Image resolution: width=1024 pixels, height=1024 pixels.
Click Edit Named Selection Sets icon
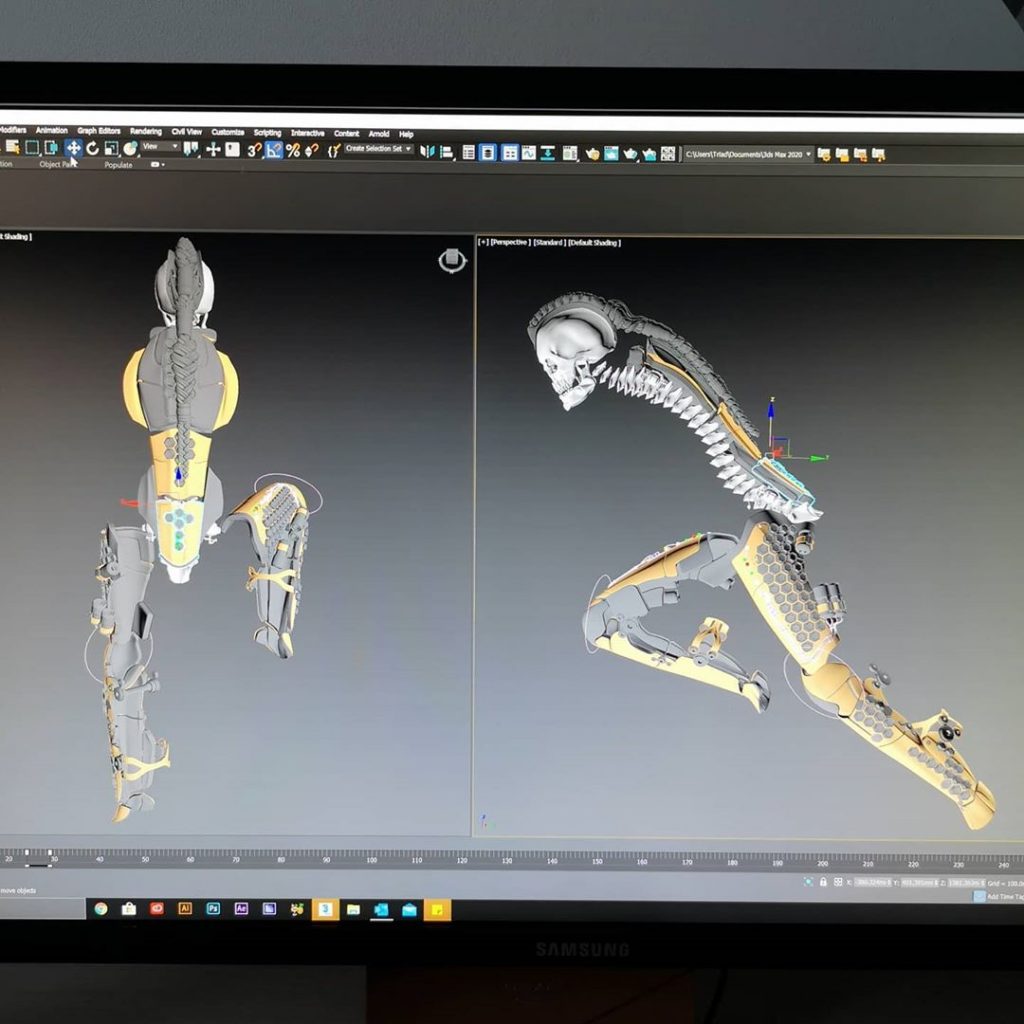tap(334, 151)
